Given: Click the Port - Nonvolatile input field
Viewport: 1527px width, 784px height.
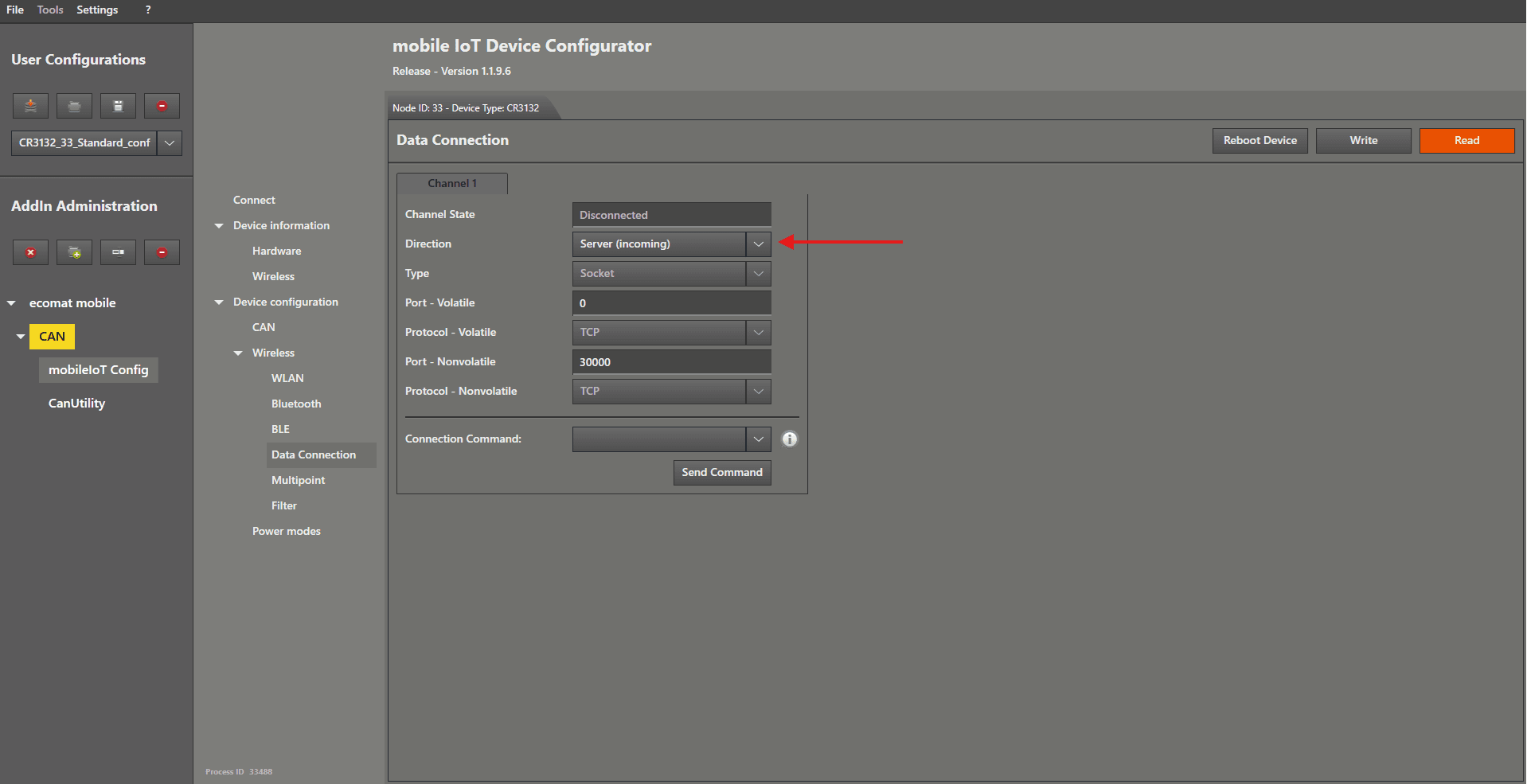Looking at the screenshot, I should pyautogui.click(x=670, y=362).
